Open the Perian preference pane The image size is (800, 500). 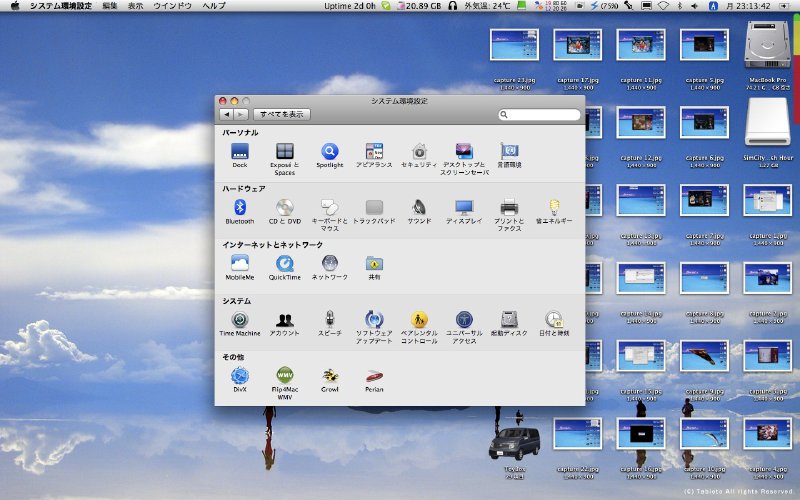pos(374,376)
